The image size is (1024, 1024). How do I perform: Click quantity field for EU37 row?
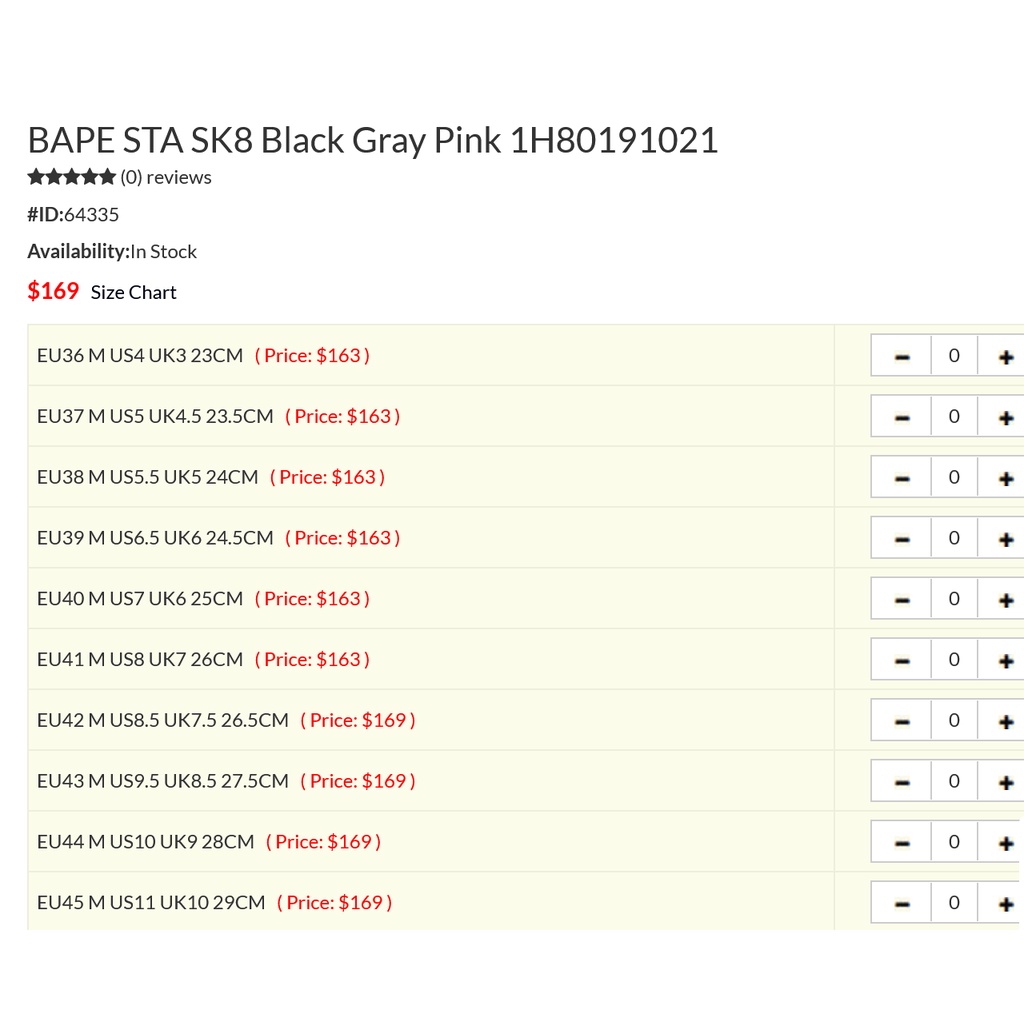954,417
